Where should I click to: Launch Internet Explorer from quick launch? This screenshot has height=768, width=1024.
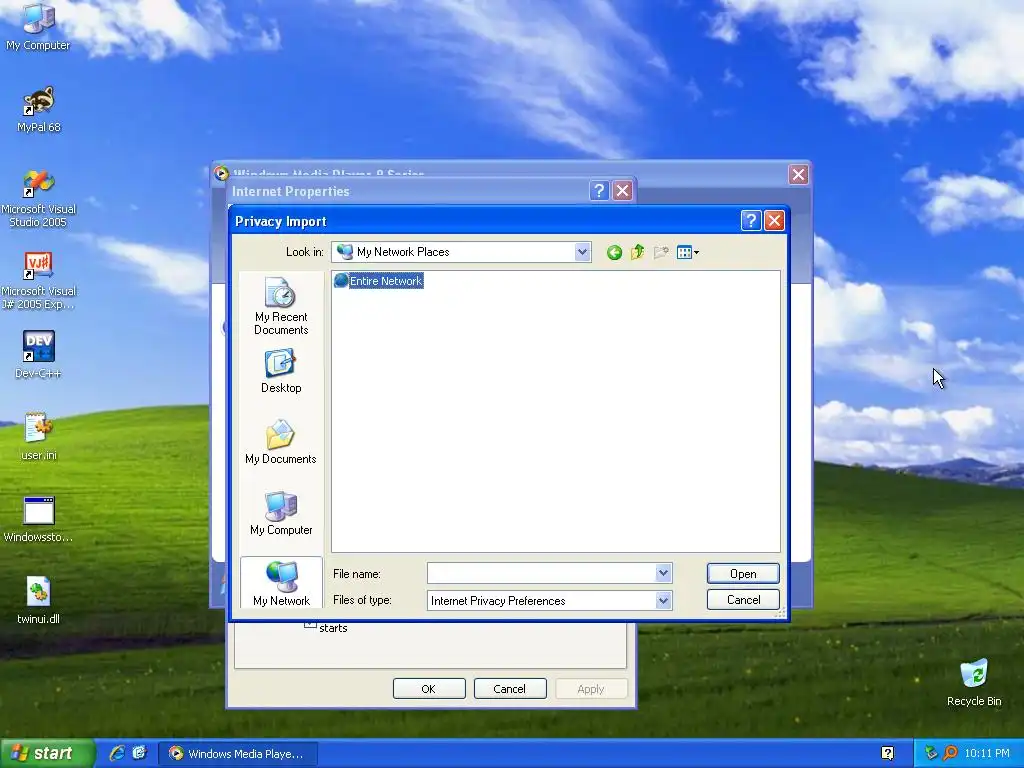117,753
